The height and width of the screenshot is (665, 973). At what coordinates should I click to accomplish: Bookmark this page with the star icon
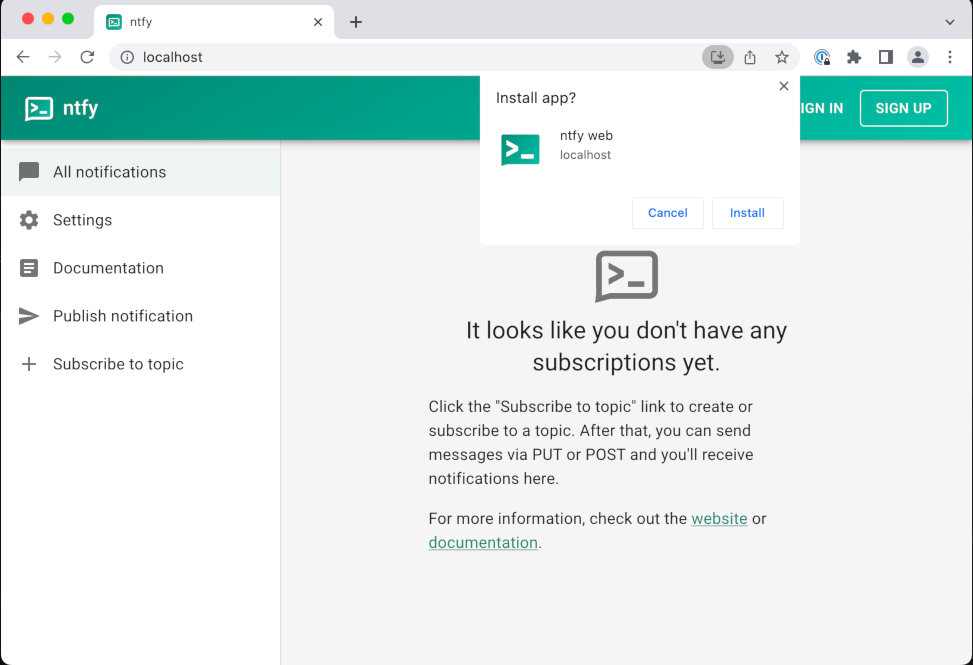click(x=782, y=57)
